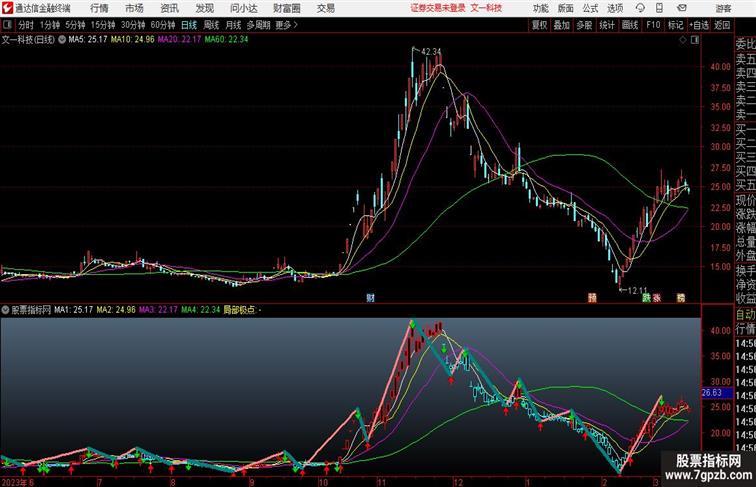
Task: Expand the main chart indicator dropdown arrow
Action: click(x=62, y=40)
